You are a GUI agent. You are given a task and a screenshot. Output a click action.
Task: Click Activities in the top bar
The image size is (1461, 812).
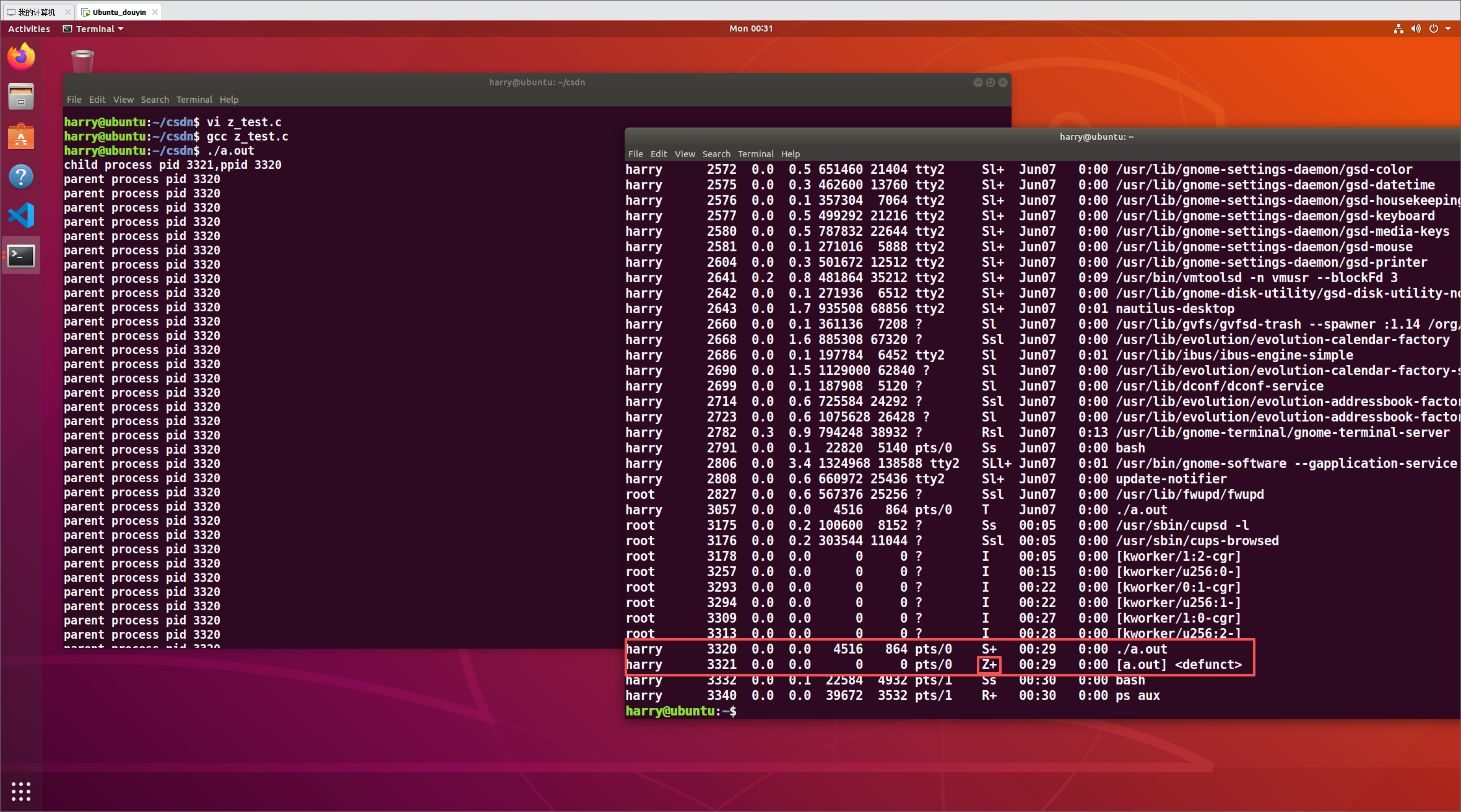tap(29, 29)
